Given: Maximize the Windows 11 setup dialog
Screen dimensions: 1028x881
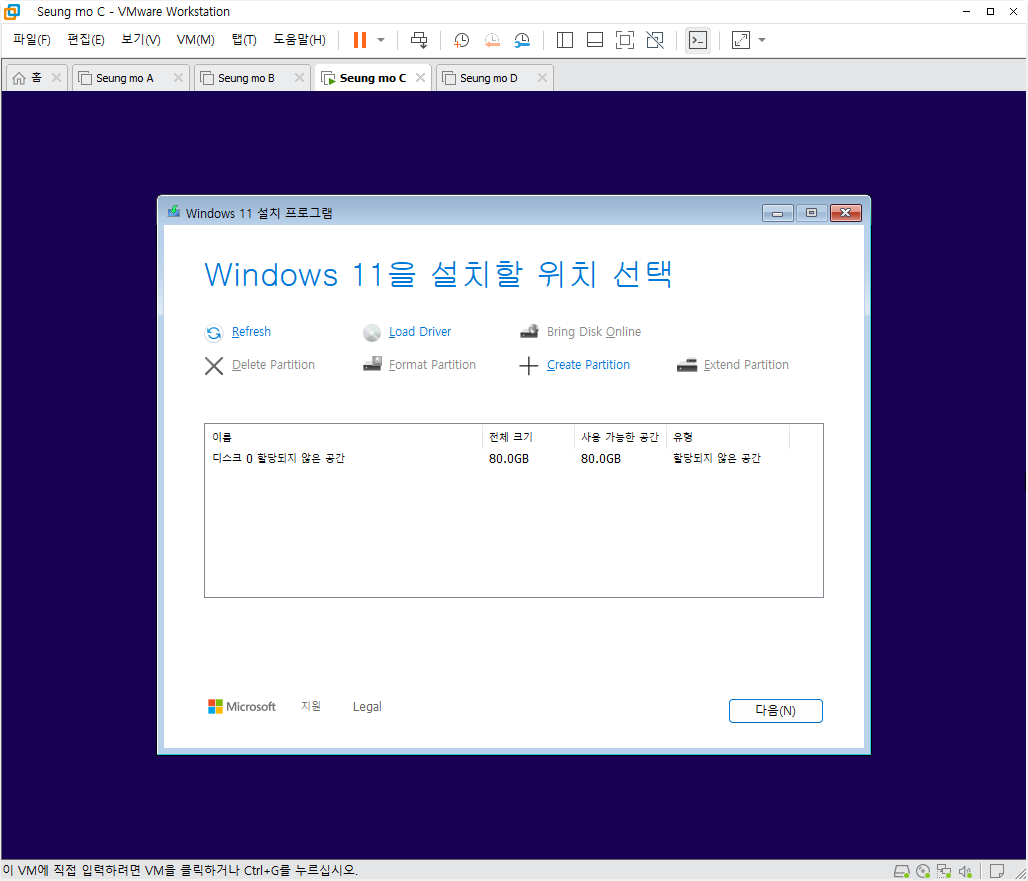Looking at the screenshot, I should (811, 213).
